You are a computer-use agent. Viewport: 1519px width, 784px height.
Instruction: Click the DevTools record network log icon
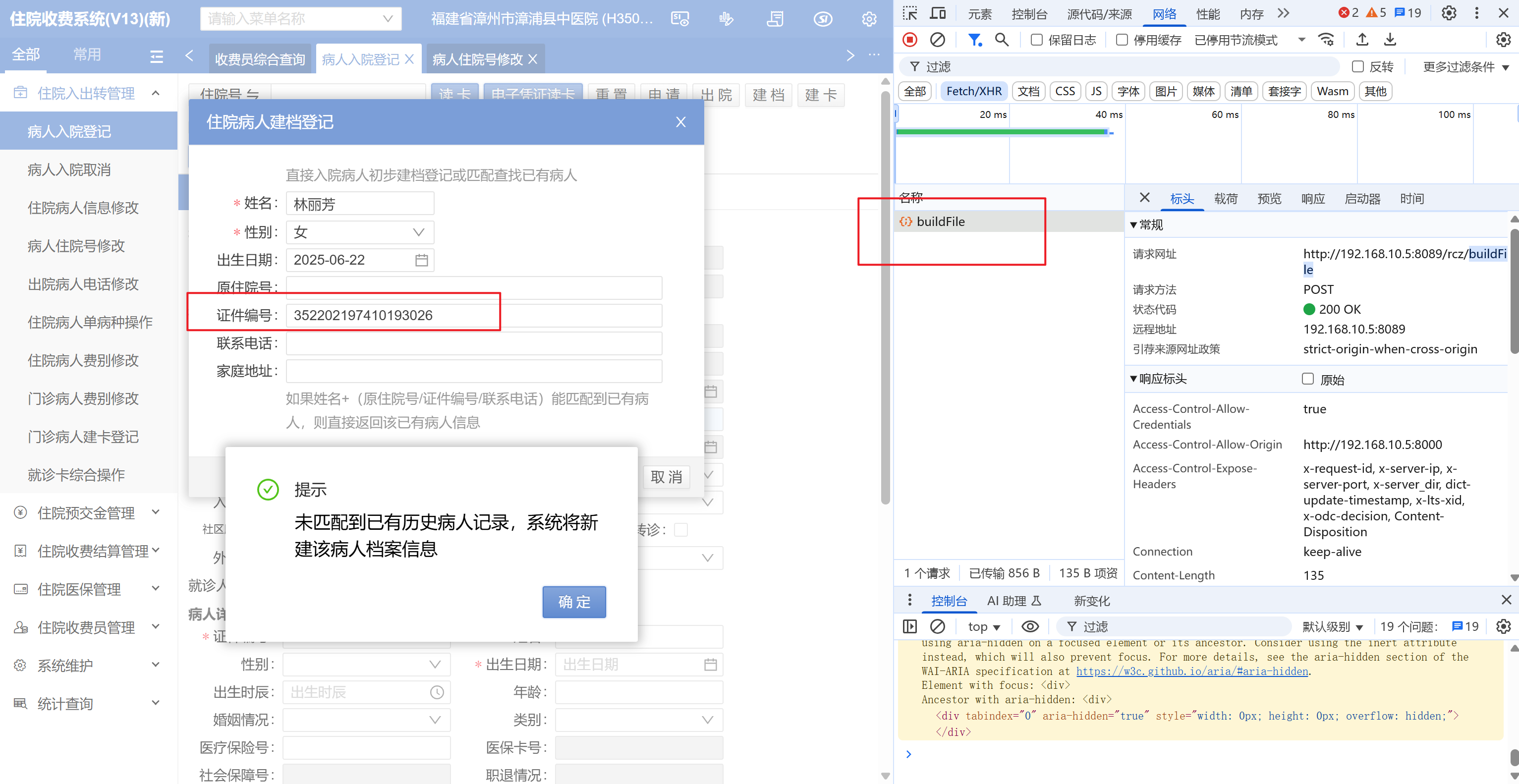910,40
